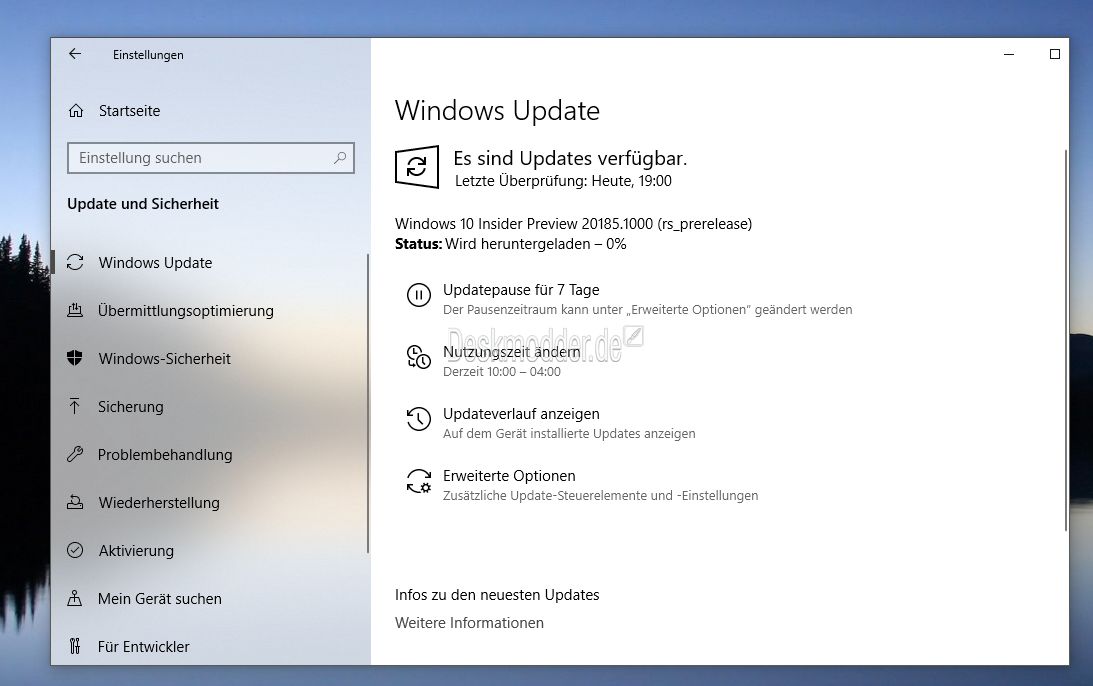Screen dimensions: 1093x686
Task: Click the clock icon for Nutzungszeit
Action: click(418, 357)
